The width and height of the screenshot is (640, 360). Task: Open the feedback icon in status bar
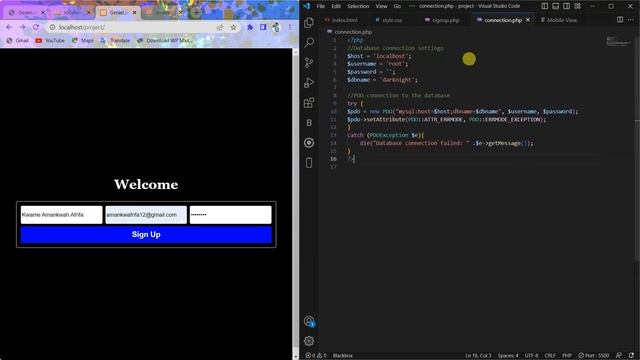click(x=619, y=356)
